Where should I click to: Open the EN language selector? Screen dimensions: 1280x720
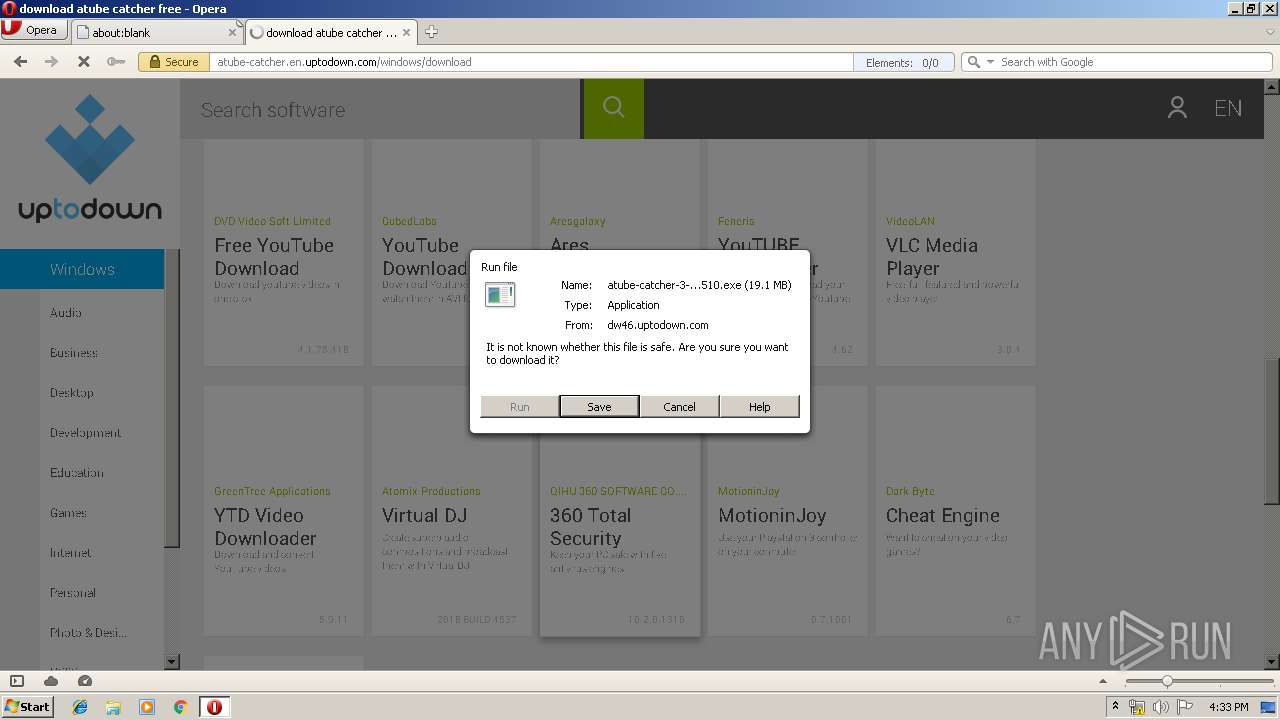1228,108
